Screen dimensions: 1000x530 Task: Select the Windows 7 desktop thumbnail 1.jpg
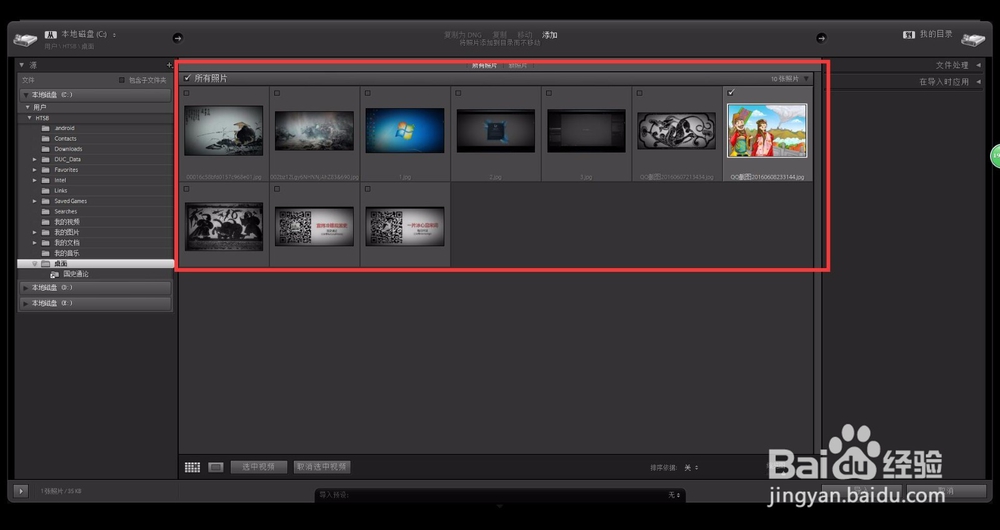point(404,130)
